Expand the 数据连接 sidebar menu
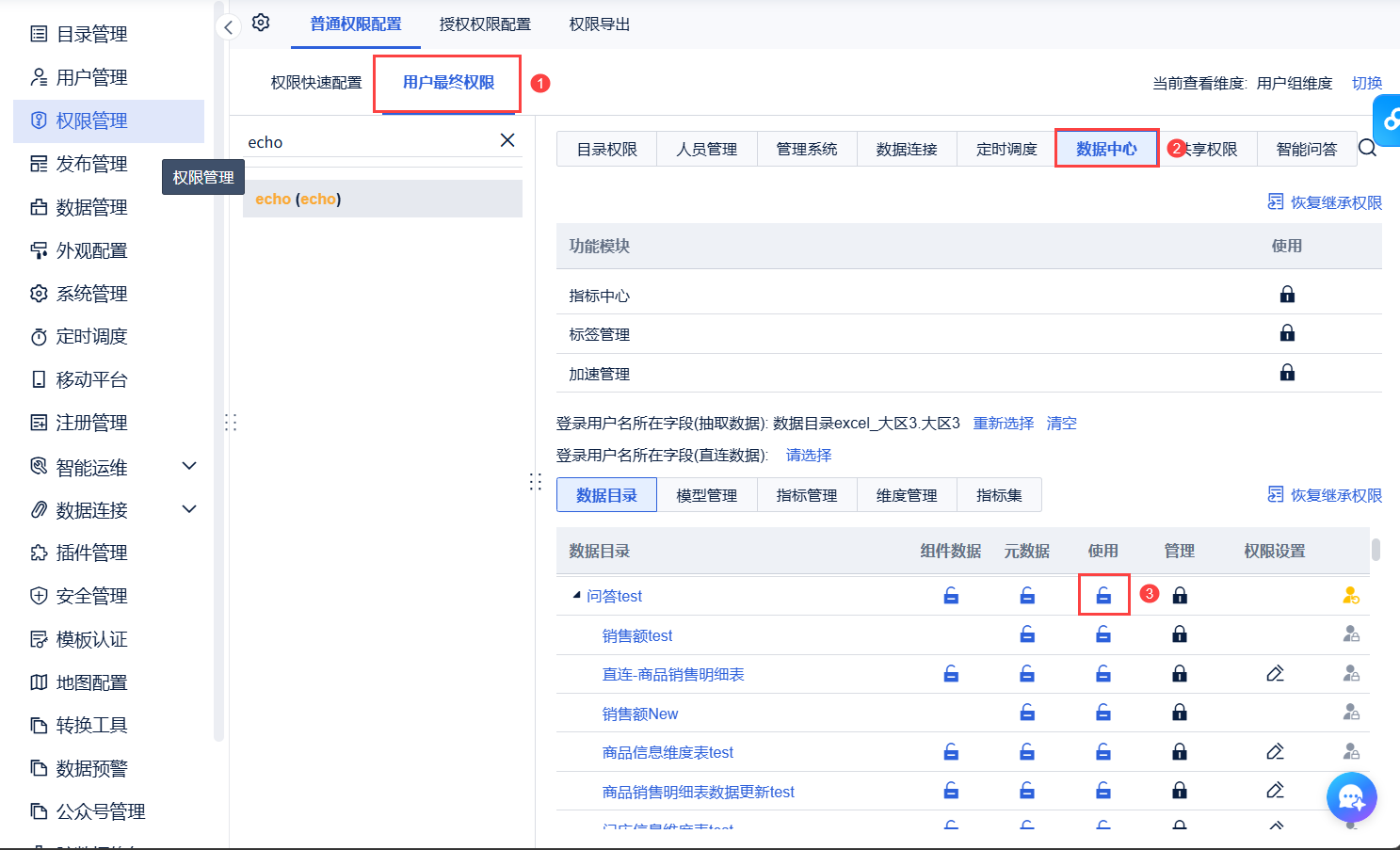This screenshot has height=850, width=1400. pos(189,509)
